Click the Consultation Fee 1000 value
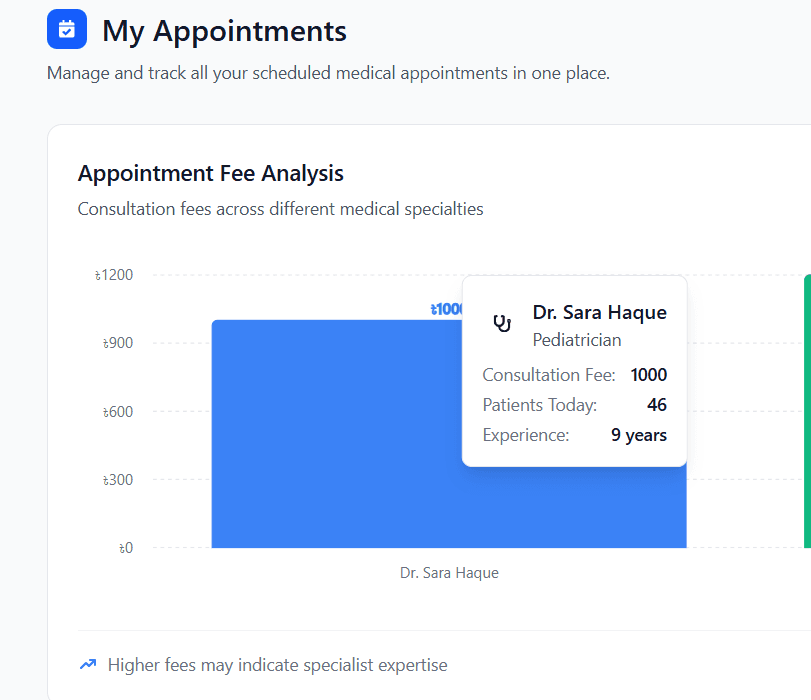811x700 pixels. (x=648, y=375)
